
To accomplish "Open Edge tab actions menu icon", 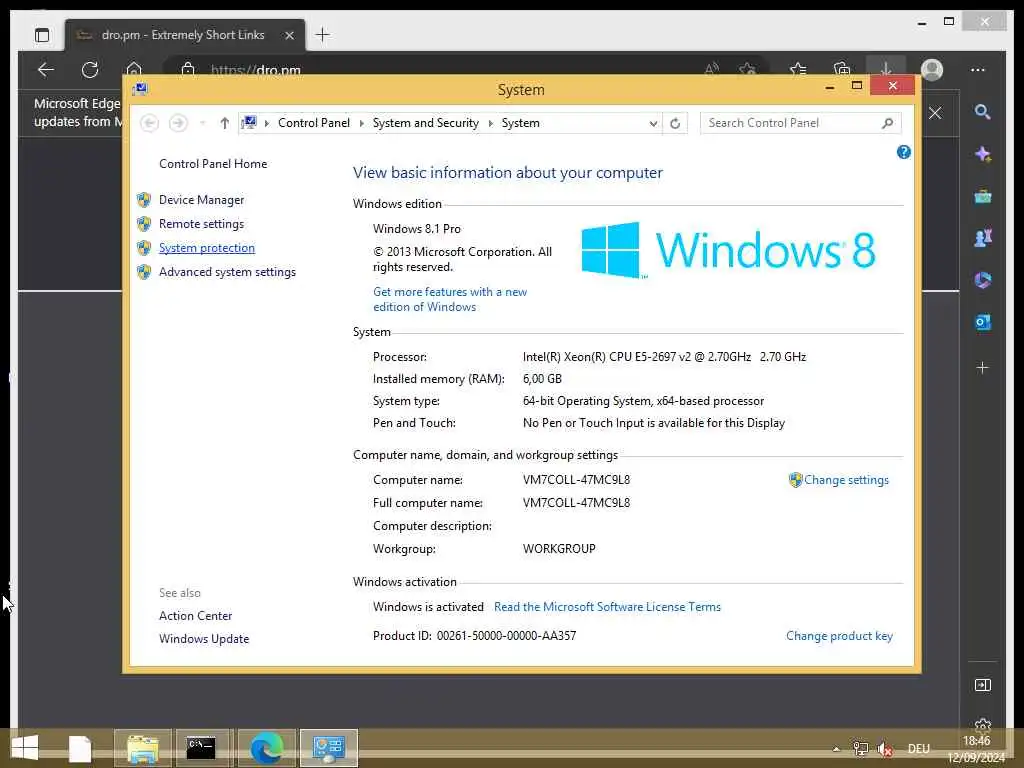I will [42, 35].
